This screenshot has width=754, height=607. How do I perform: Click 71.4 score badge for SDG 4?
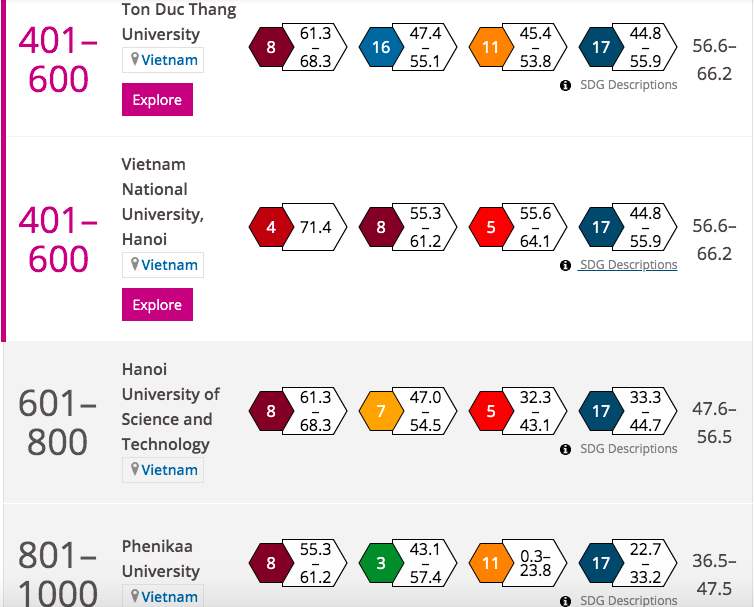click(x=315, y=228)
